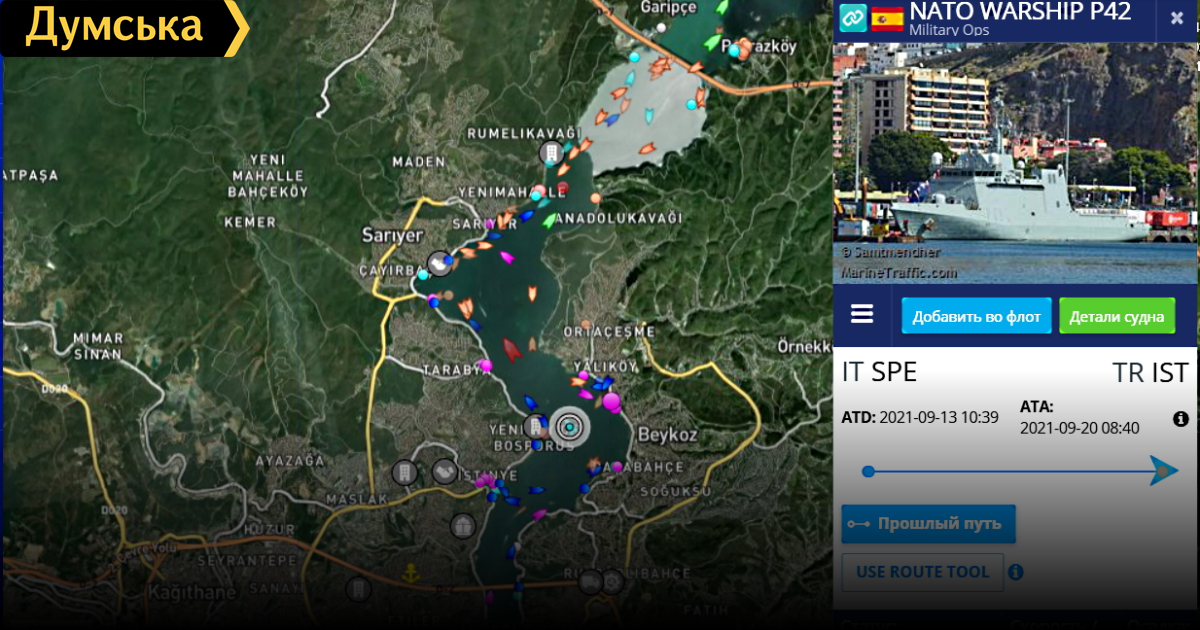Image resolution: width=1200 pixels, height=630 pixels.
Task: Click the start dot of the voyage progress line
Action: pos(868,471)
